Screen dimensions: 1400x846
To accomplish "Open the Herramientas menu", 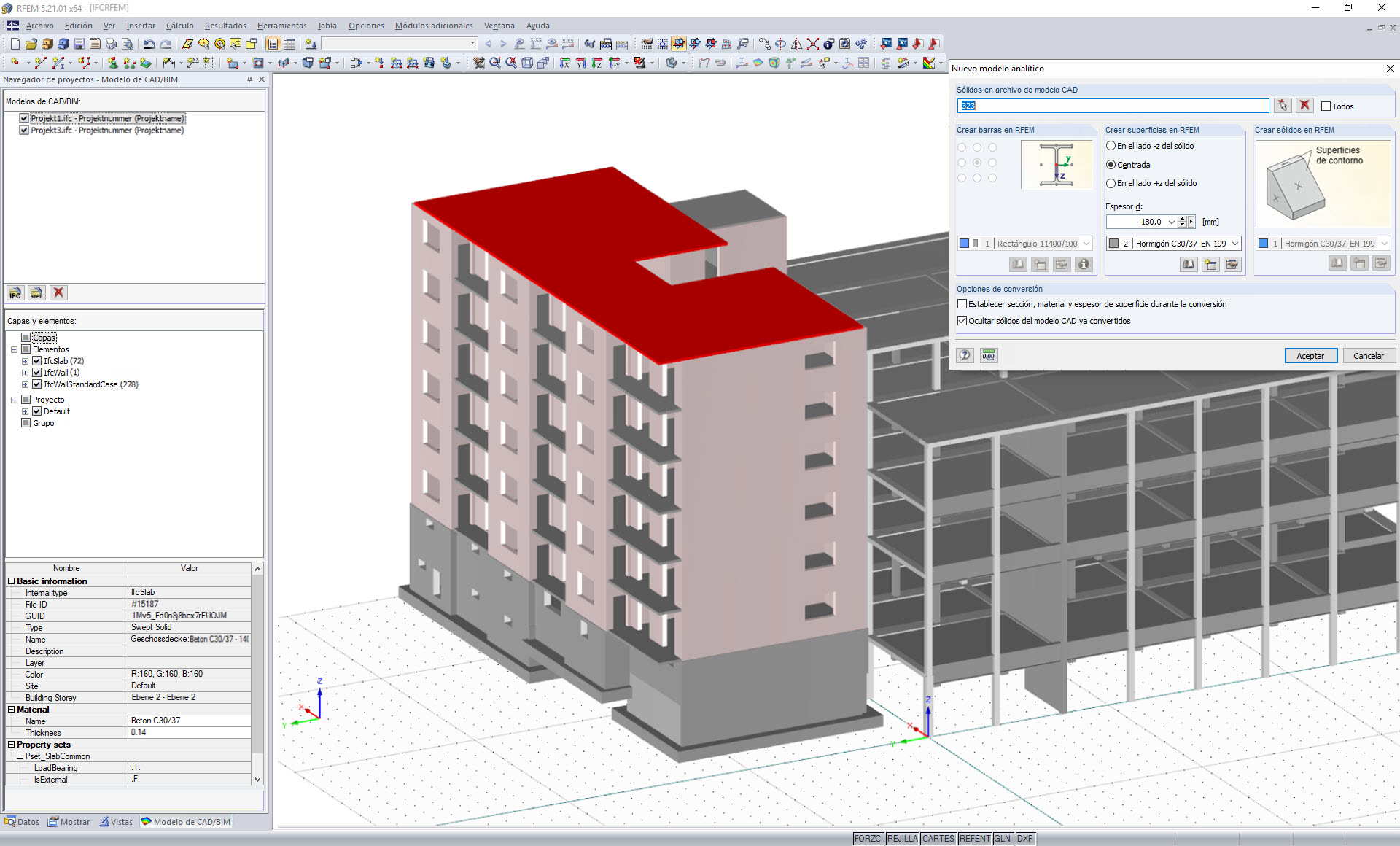I will pos(282,26).
